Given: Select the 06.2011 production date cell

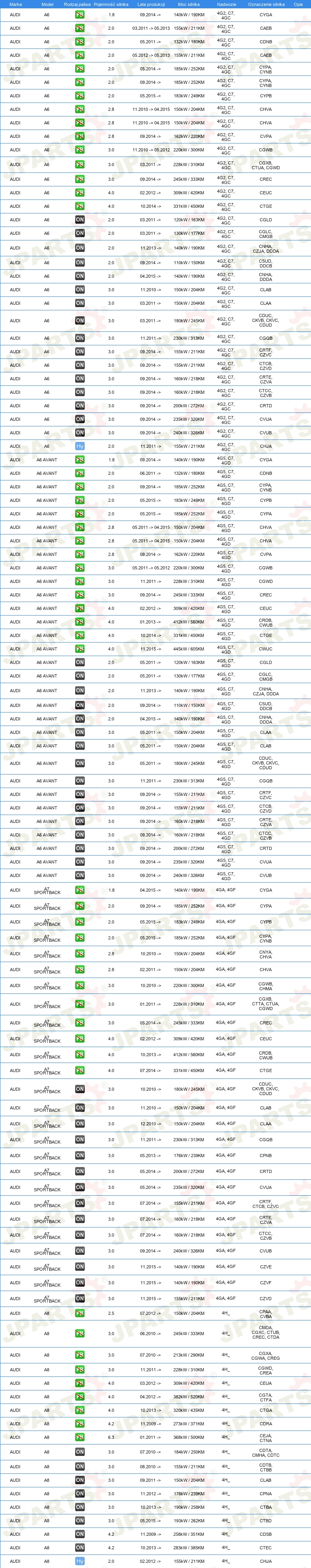Looking at the screenshot, I should [x=151, y=474].
